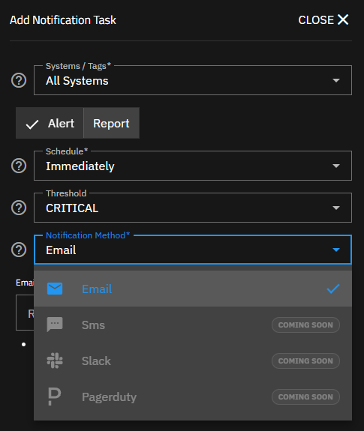The width and height of the screenshot is (364, 431).
Task: Click the blue envelope Email icon
Action: (x=55, y=289)
